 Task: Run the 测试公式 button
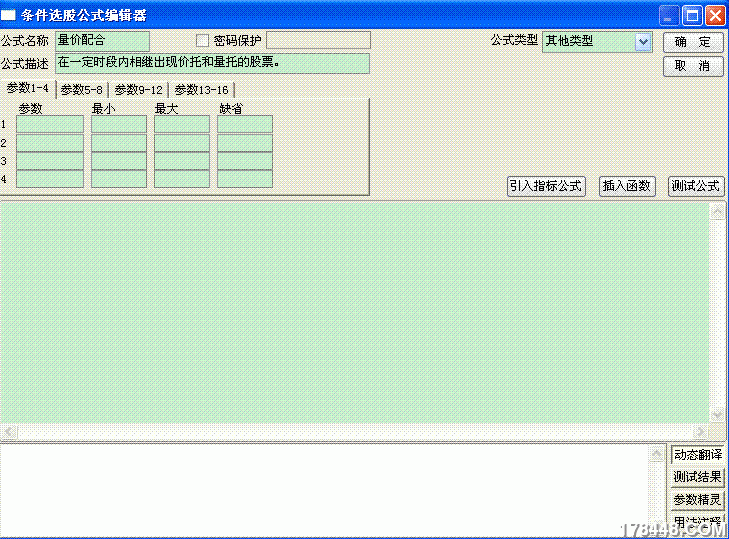click(x=695, y=186)
